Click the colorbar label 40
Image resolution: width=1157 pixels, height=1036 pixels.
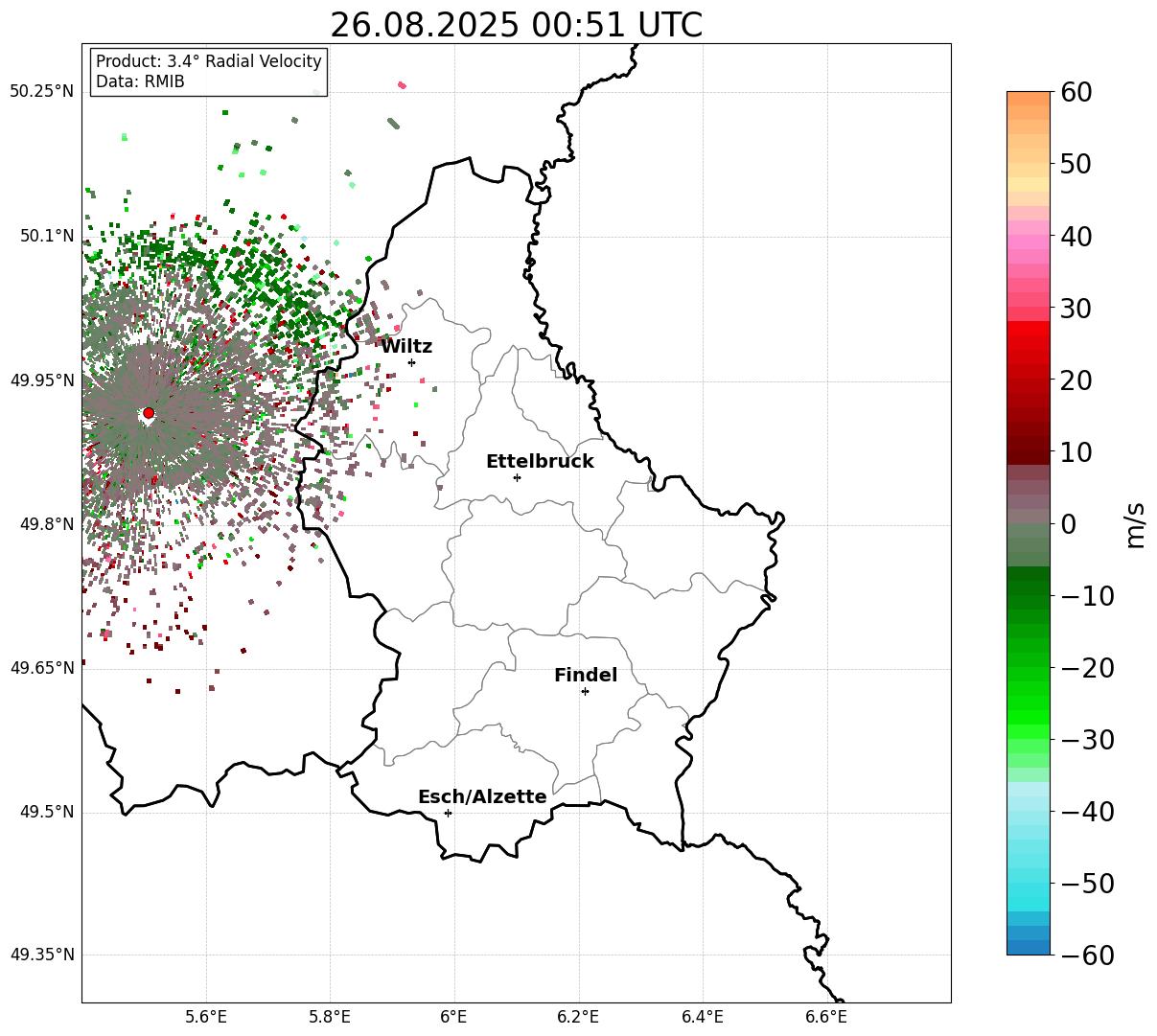[1075, 236]
